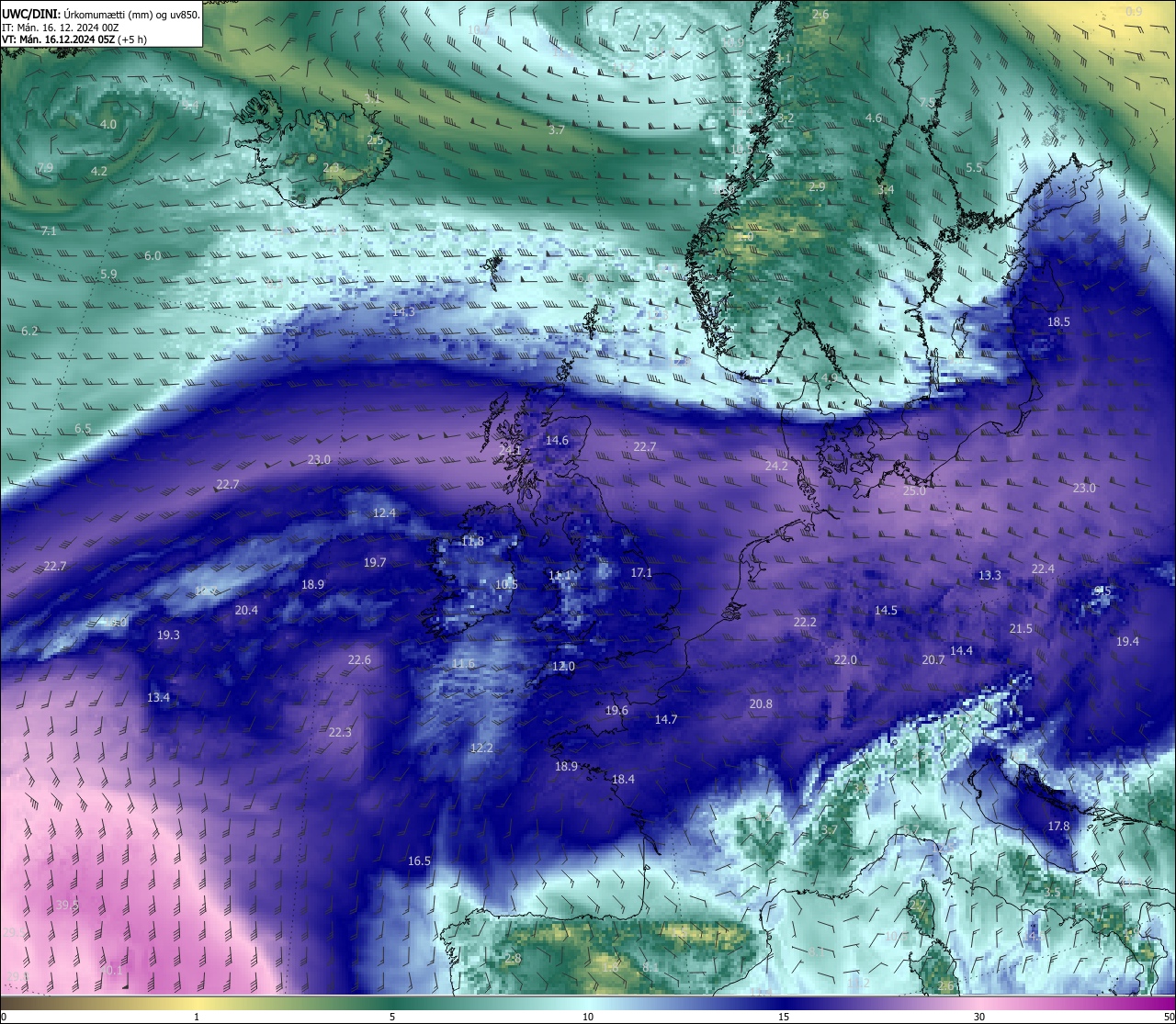Select the 21.5 value over central Europe
The height and width of the screenshot is (1024, 1176).
click(1021, 629)
